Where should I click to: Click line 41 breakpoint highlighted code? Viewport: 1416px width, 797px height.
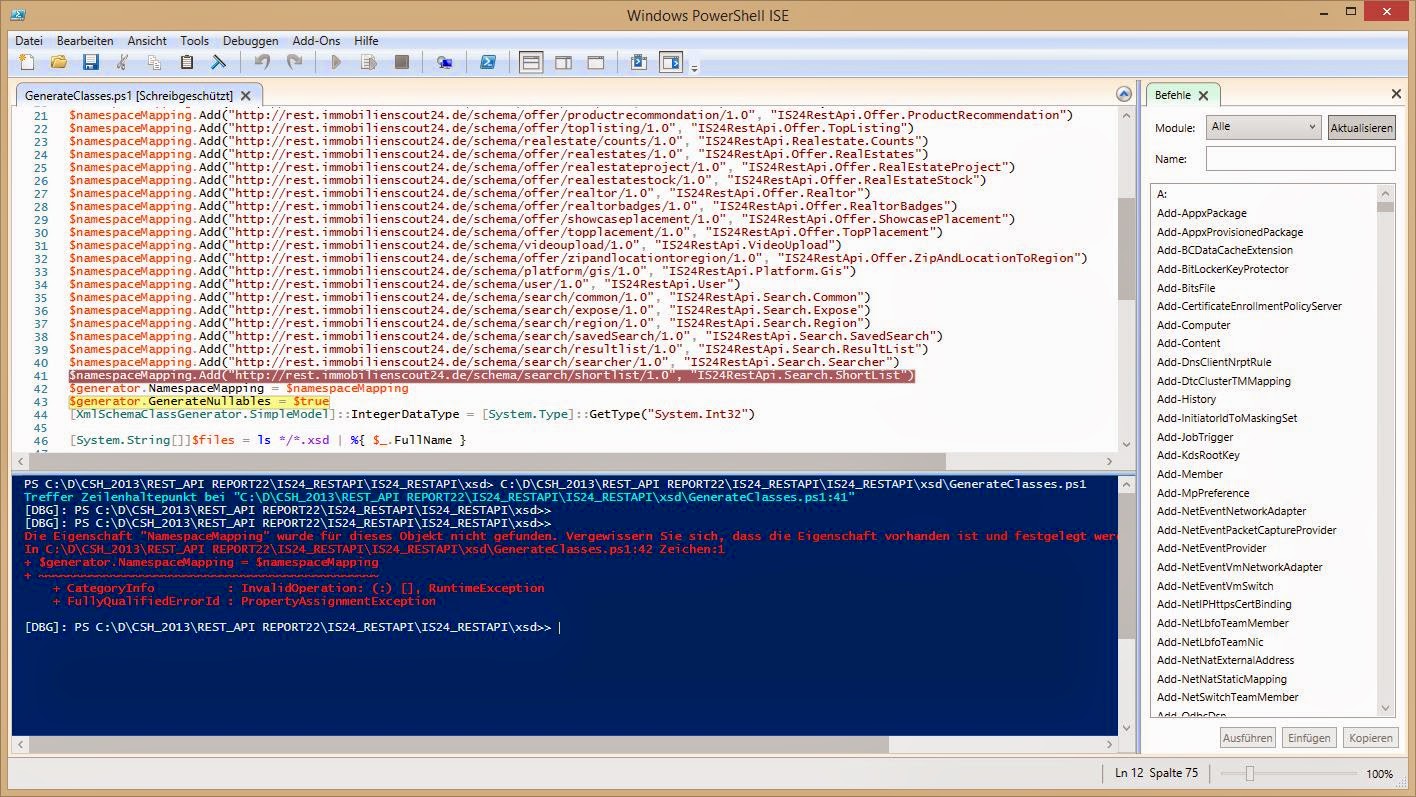pos(491,375)
